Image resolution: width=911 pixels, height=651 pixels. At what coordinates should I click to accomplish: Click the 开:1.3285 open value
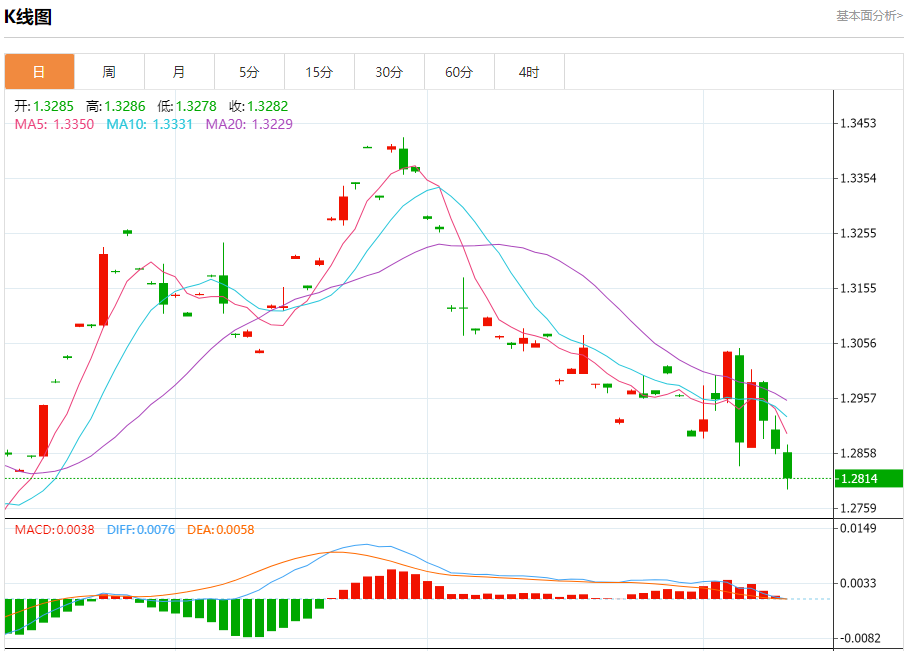pyautogui.click(x=44, y=106)
